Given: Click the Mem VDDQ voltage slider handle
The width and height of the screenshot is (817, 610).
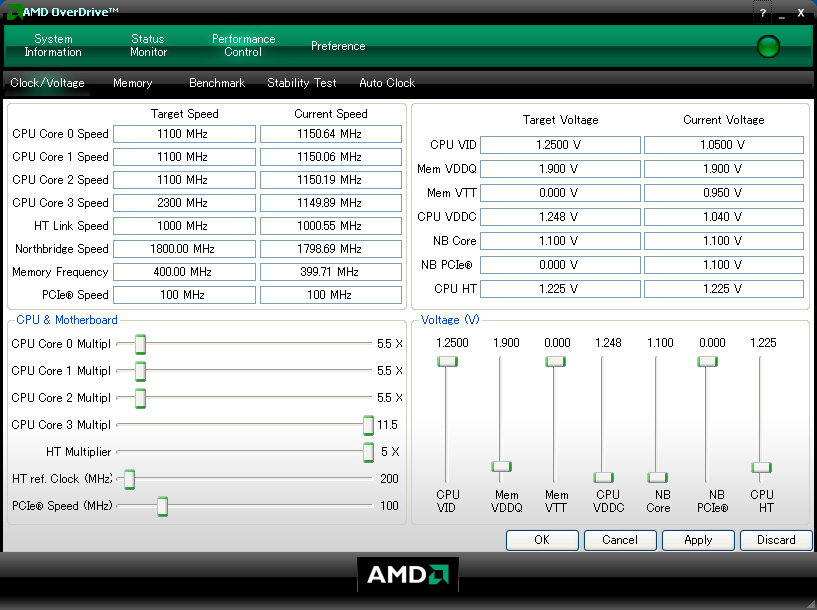Looking at the screenshot, I should [x=501, y=466].
